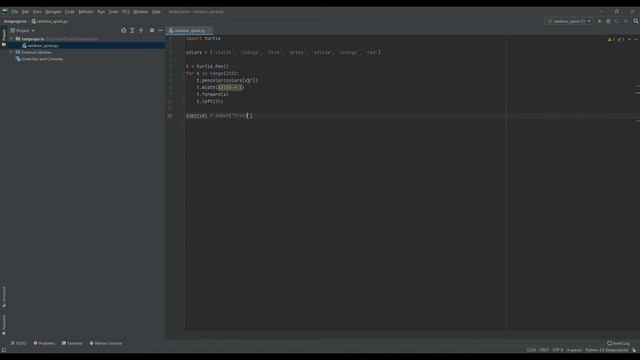Click line:column position in status bar
The image size is (640, 360).
(x=531, y=350)
